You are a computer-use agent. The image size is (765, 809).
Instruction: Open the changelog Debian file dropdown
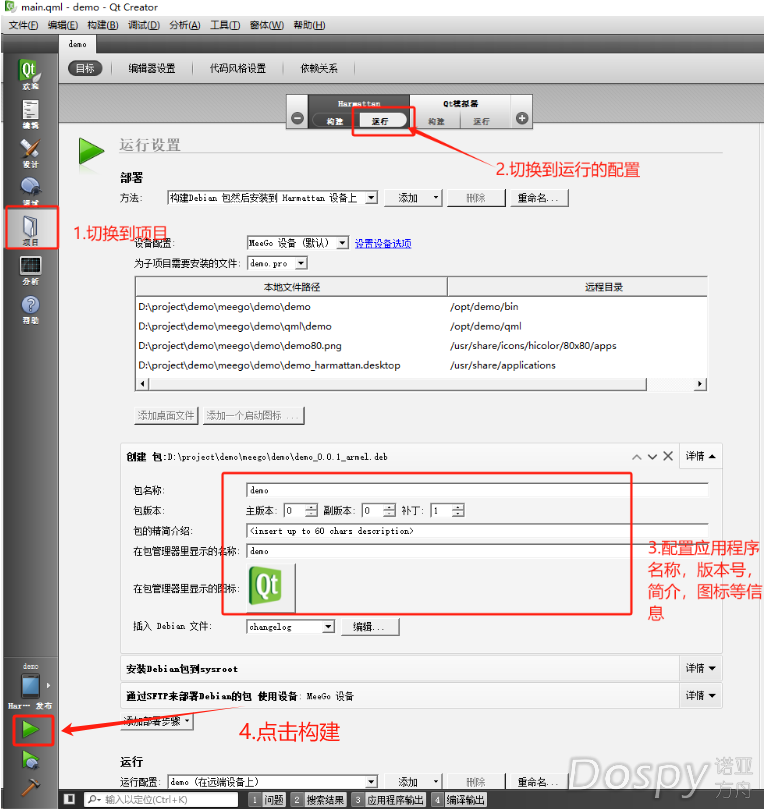290,627
